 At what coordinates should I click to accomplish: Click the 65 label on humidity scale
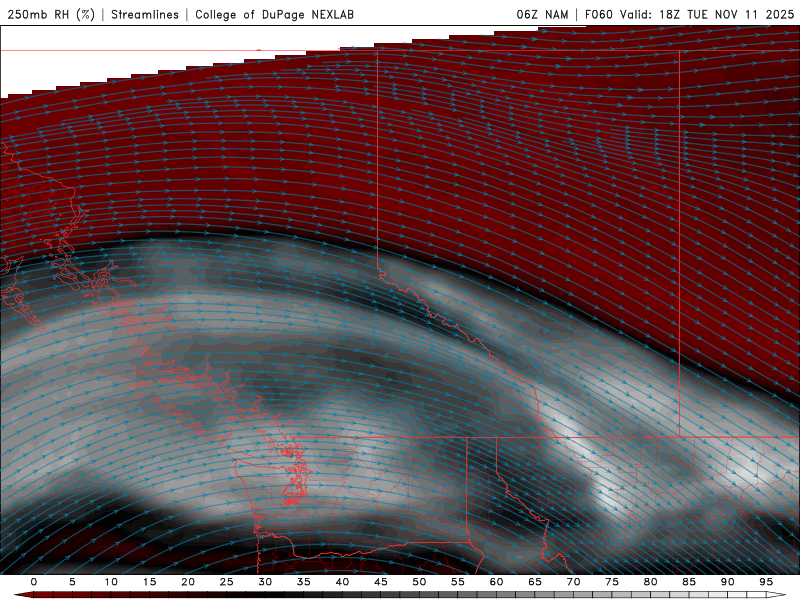535,582
